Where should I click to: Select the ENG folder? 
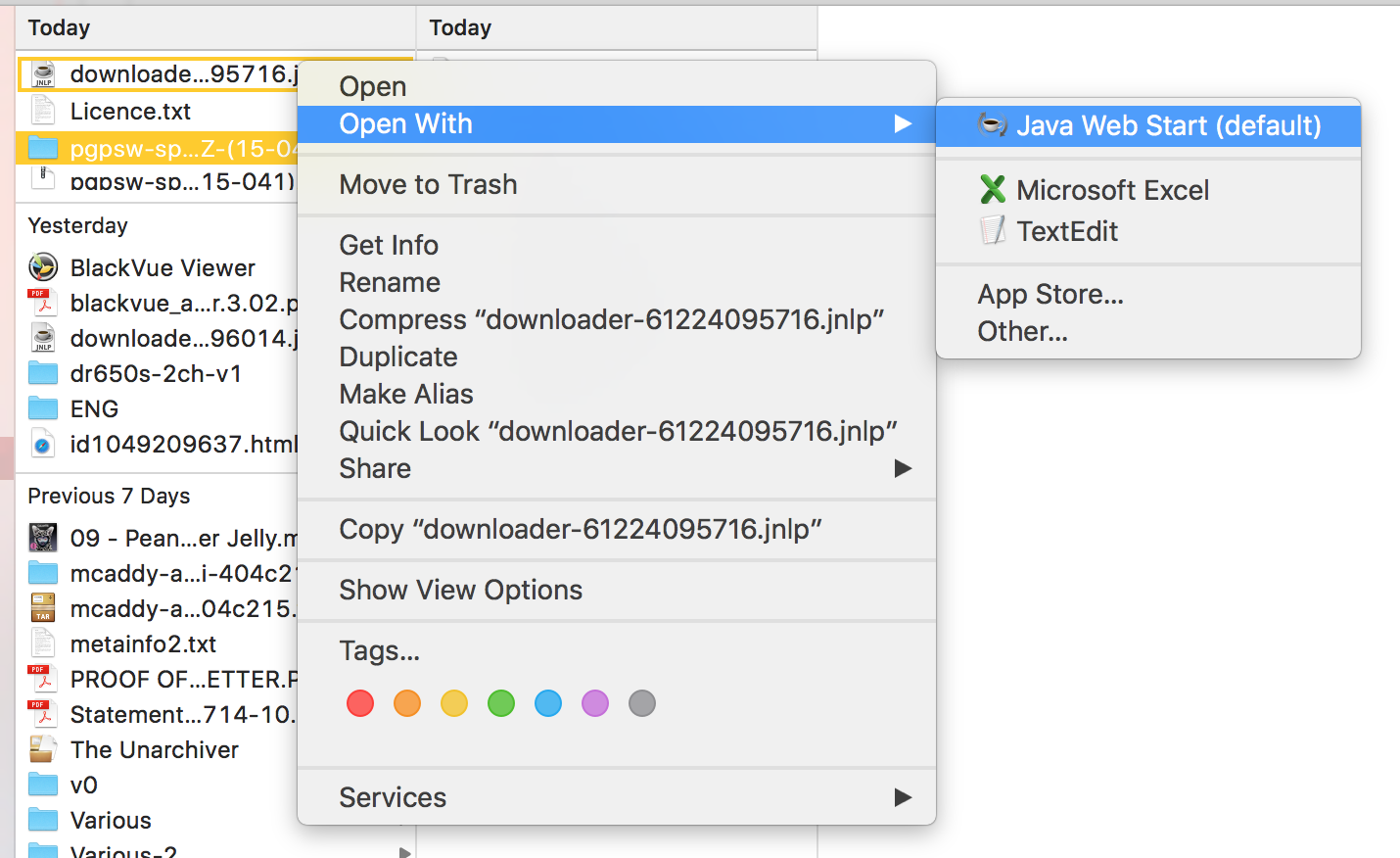[x=94, y=409]
